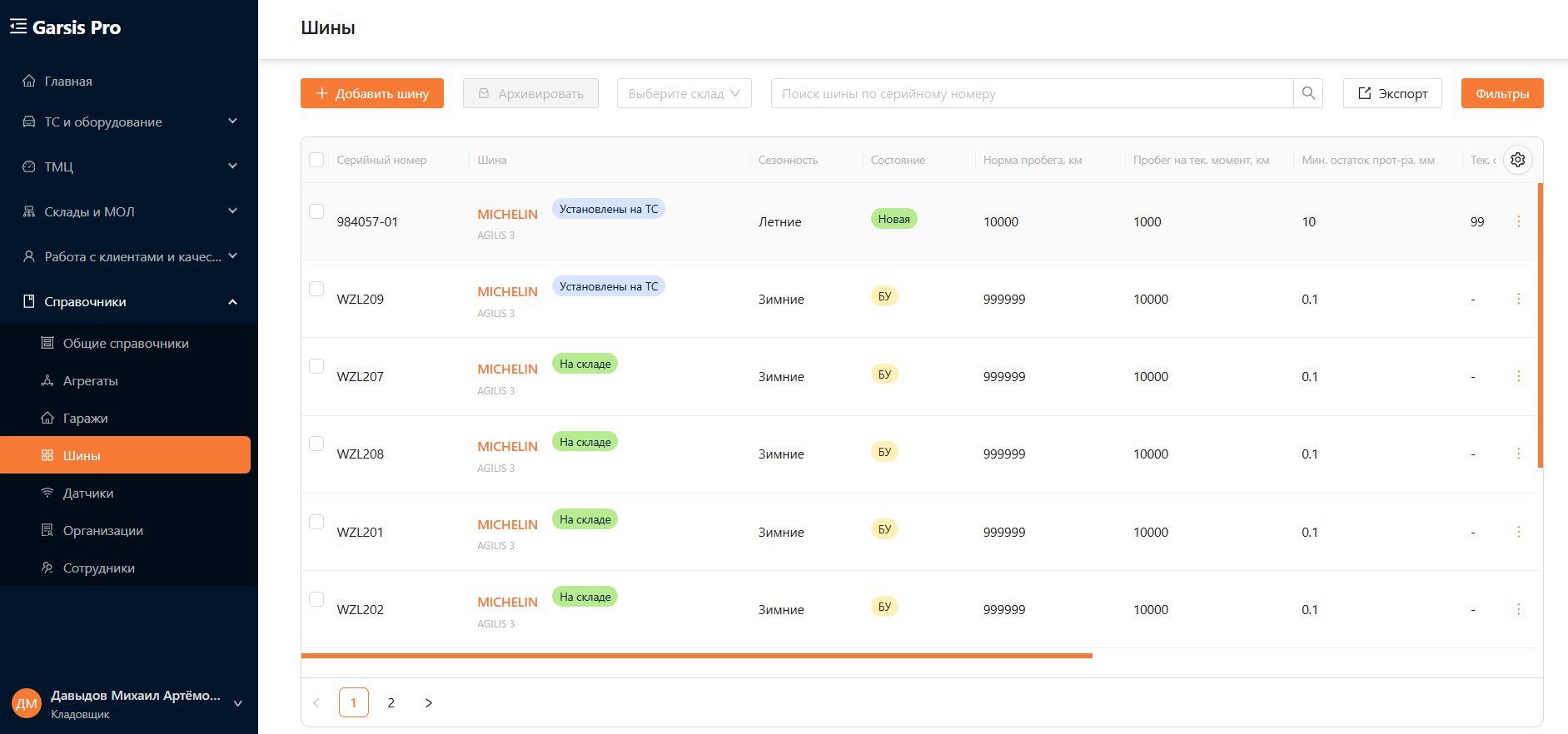Check the row checkbox for WZL209

[316, 289]
